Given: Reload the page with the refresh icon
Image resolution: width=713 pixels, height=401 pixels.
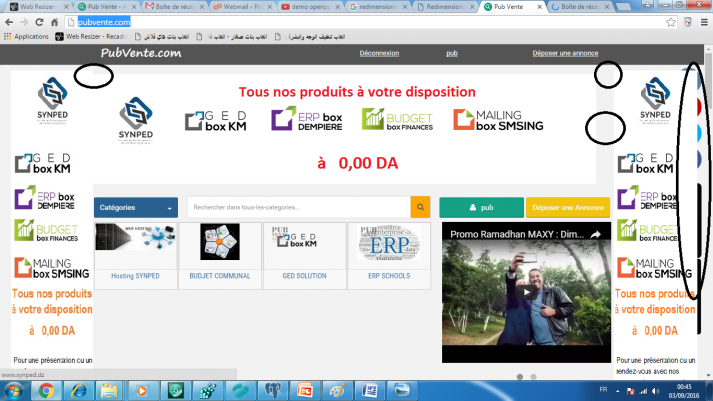Looking at the screenshot, I should click(40, 22).
